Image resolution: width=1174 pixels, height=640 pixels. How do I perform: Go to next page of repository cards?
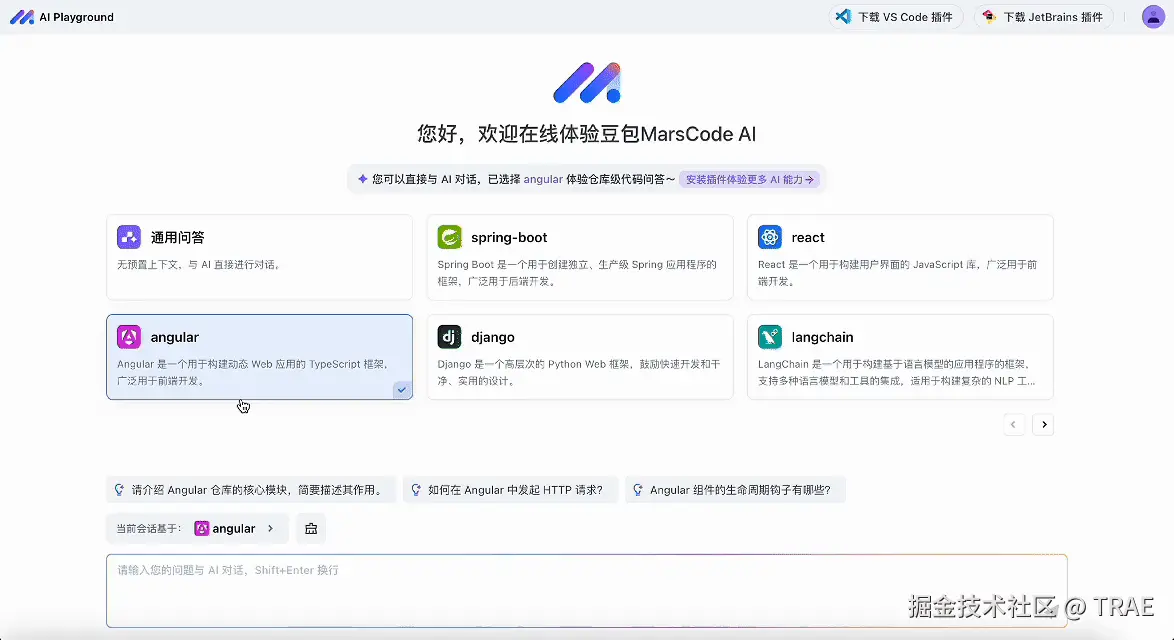point(1044,424)
